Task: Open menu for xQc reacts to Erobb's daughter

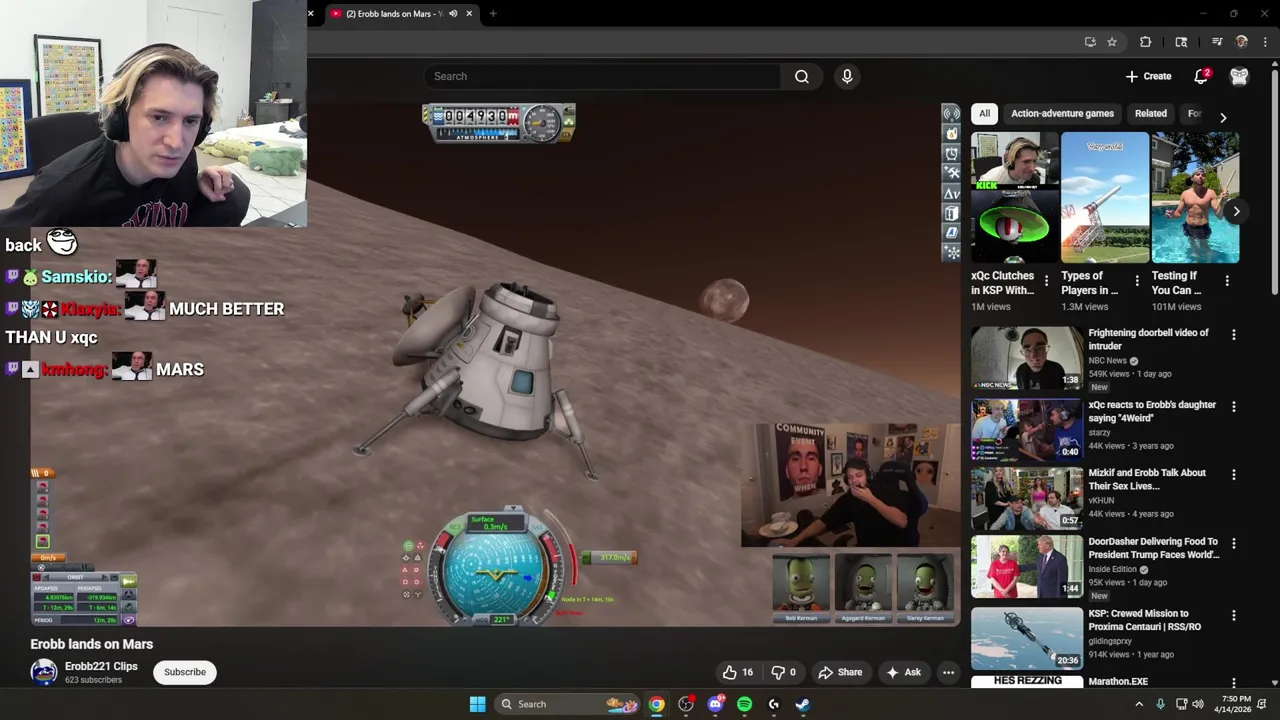Action: (x=1234, y=407)
